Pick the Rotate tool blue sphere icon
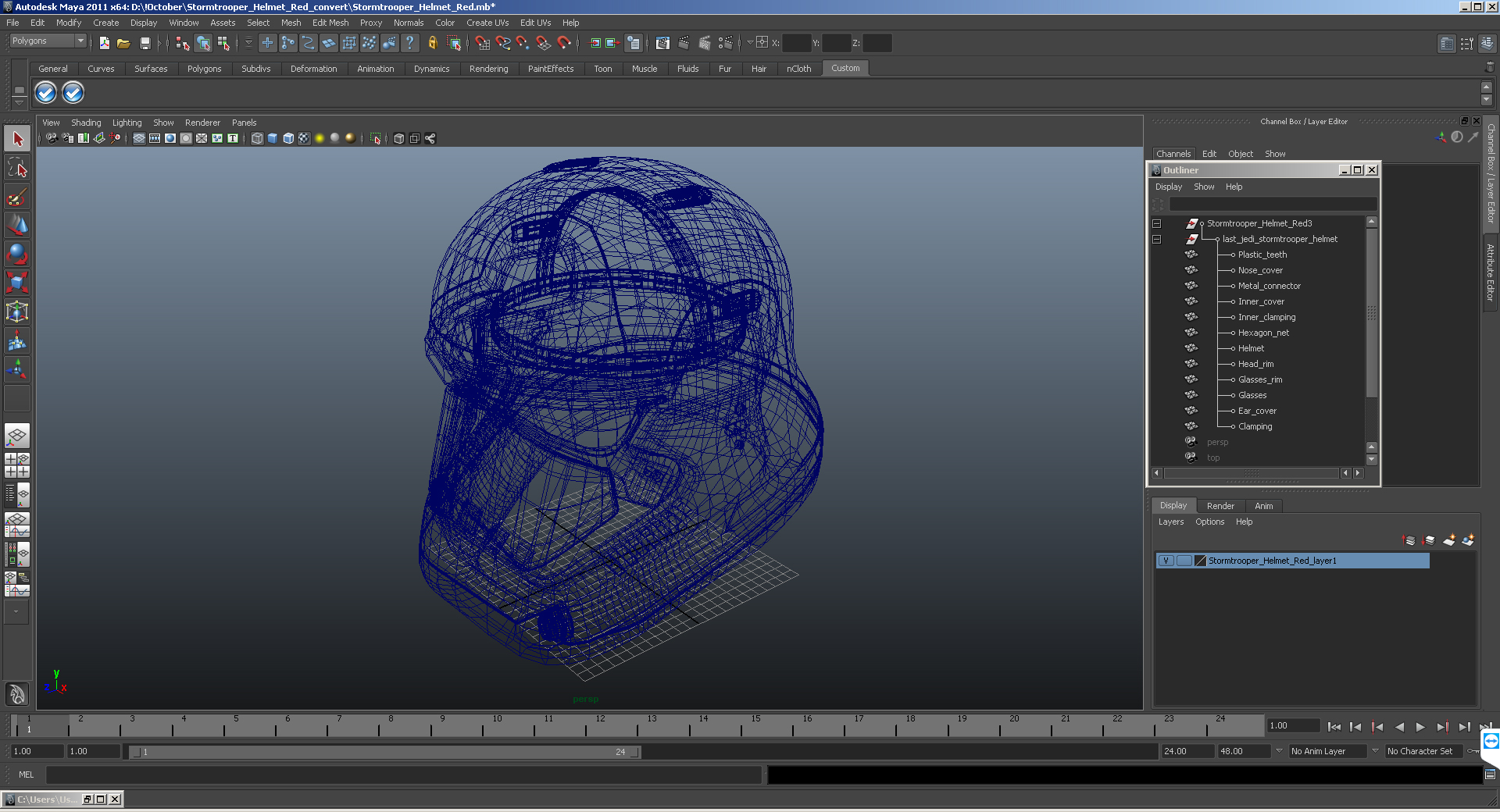The image size is (1500, 812). point(17,254)
